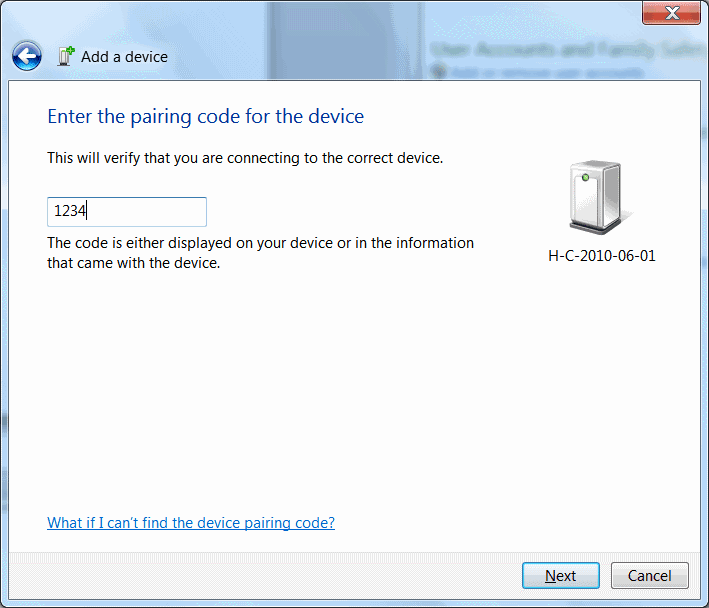Click the "code is either displayed" hint text

pyautogui.click(x=260, y=243)
